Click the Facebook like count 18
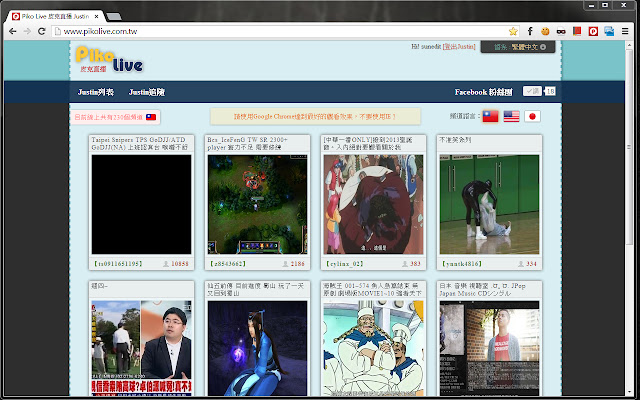The image size is (640, 400). pyautogui.click(x=550, y=91)
